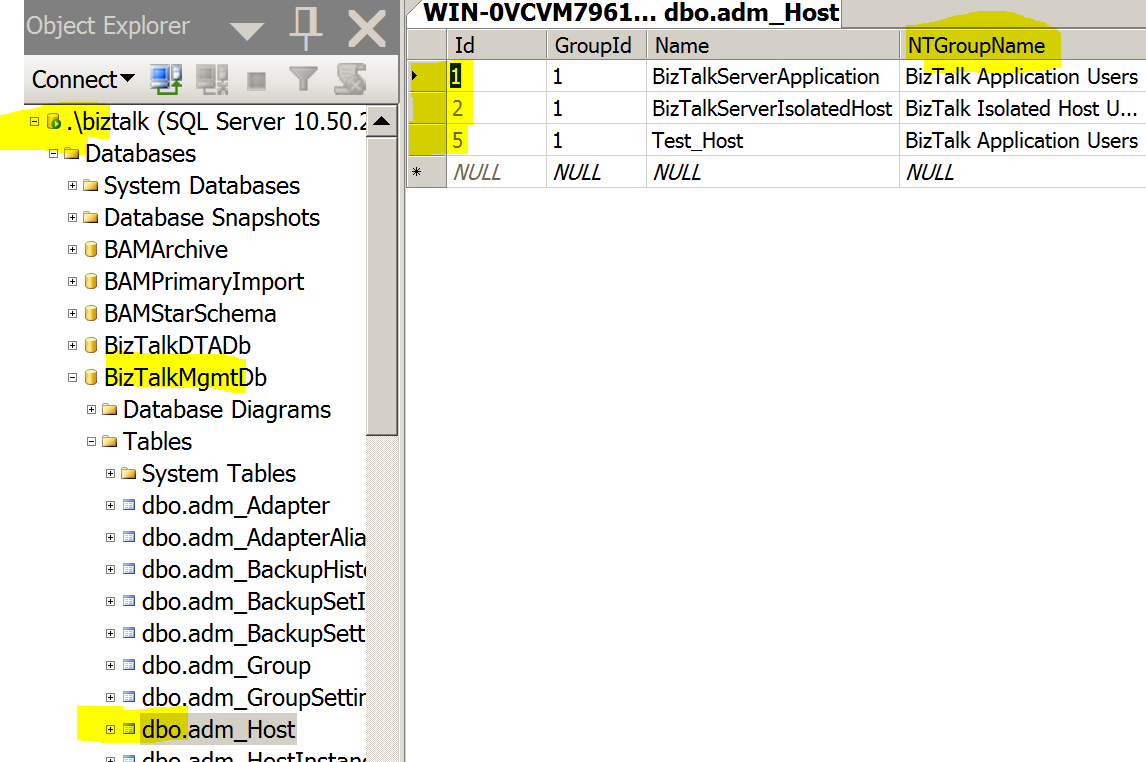Switch to the dbo.adm_Host document tab

[x=631, y=13]
